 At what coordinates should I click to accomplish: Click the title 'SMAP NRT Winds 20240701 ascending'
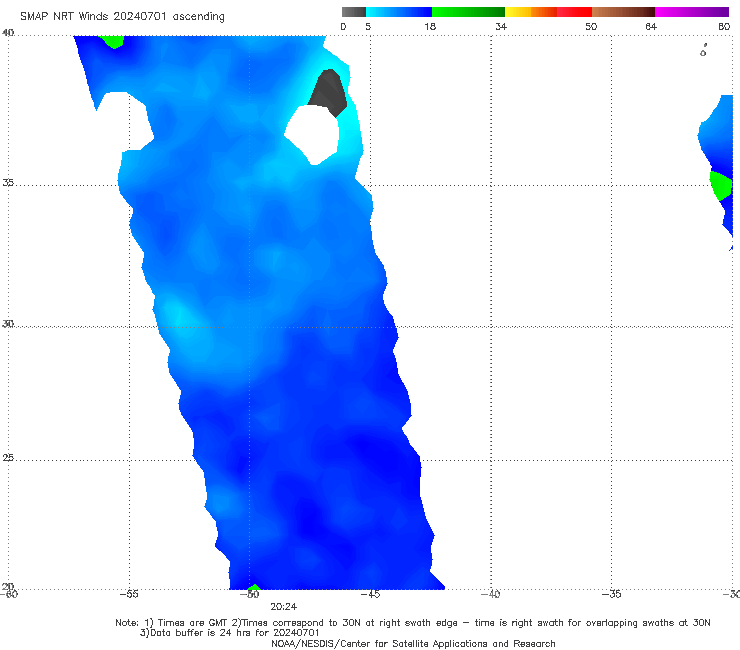coord(122,16)
